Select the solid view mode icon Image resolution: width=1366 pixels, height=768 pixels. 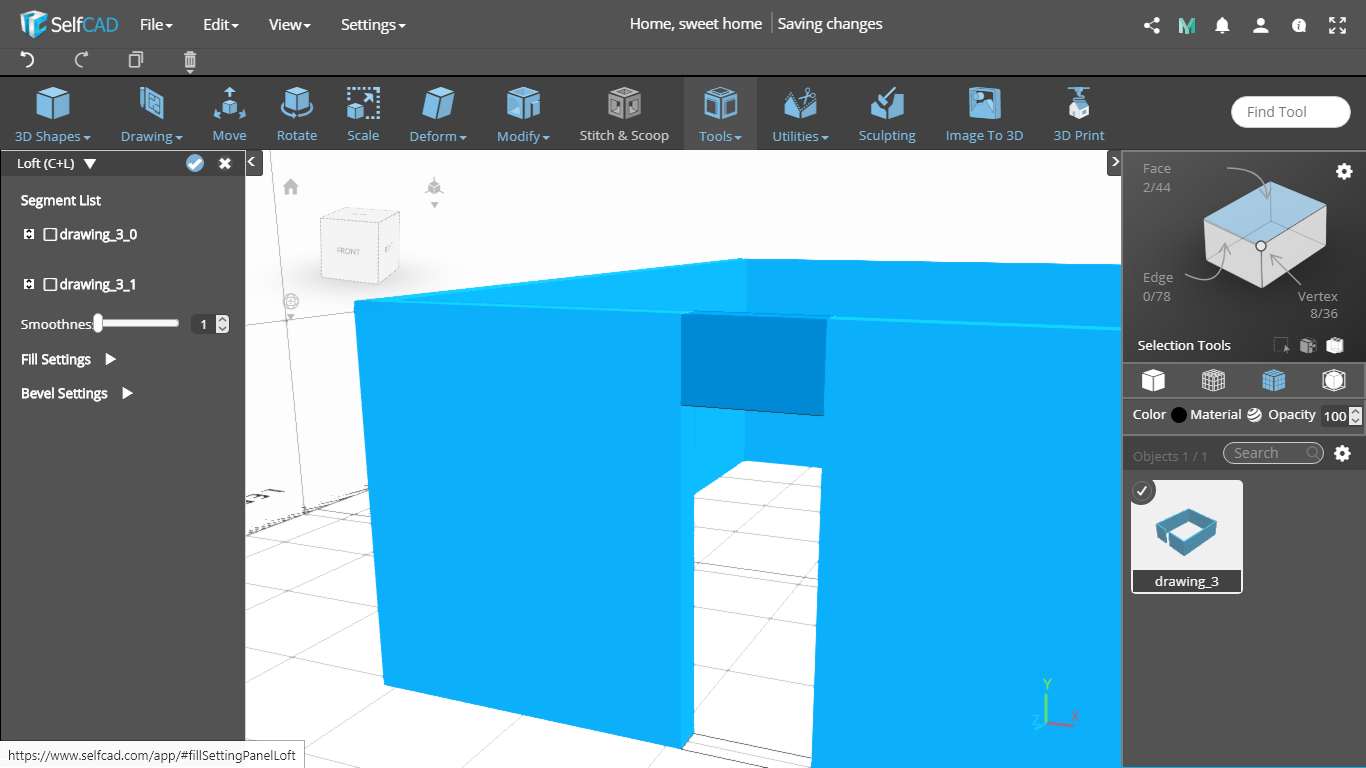[1153, 380]
